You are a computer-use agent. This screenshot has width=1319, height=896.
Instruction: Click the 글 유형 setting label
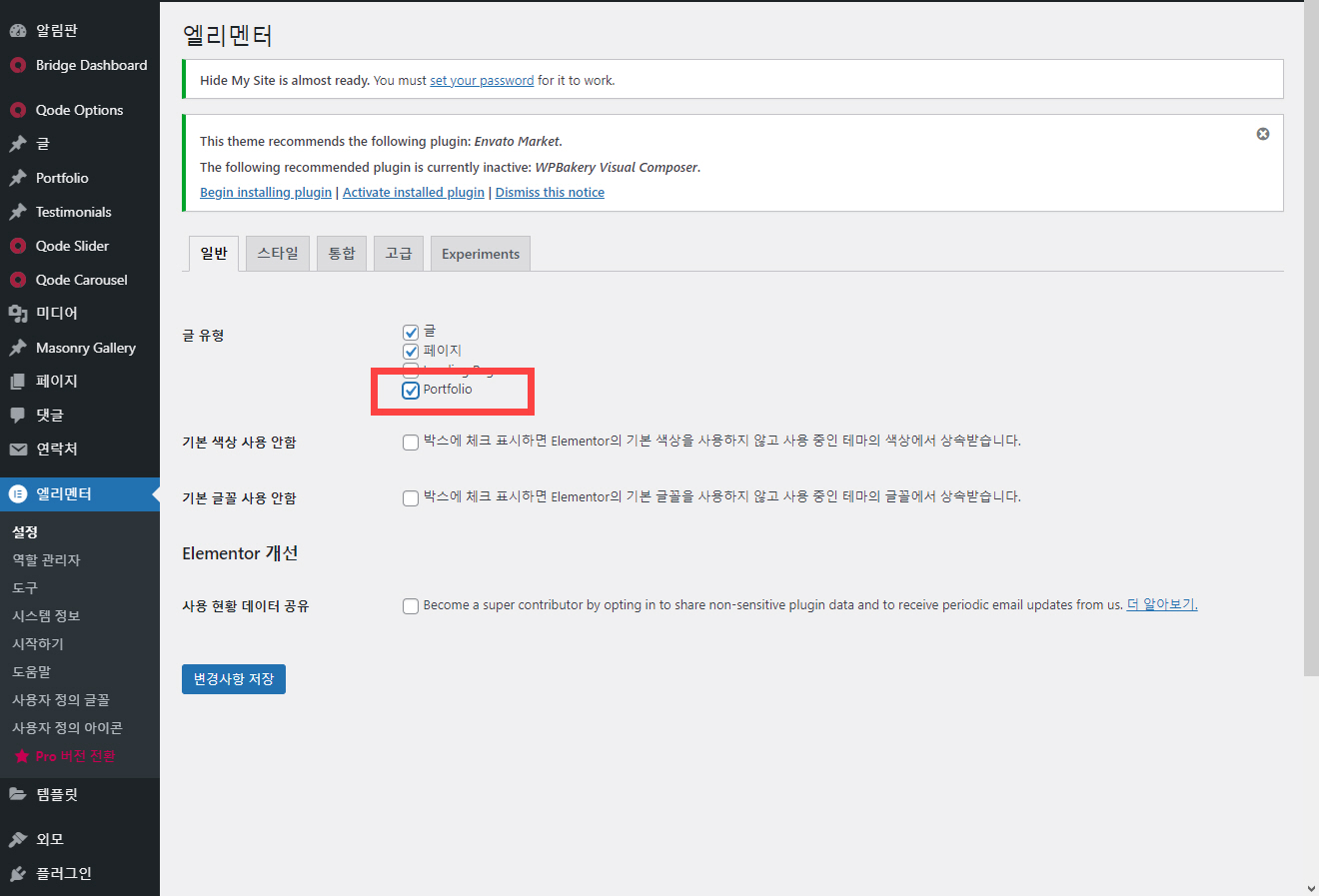[203, 336]
